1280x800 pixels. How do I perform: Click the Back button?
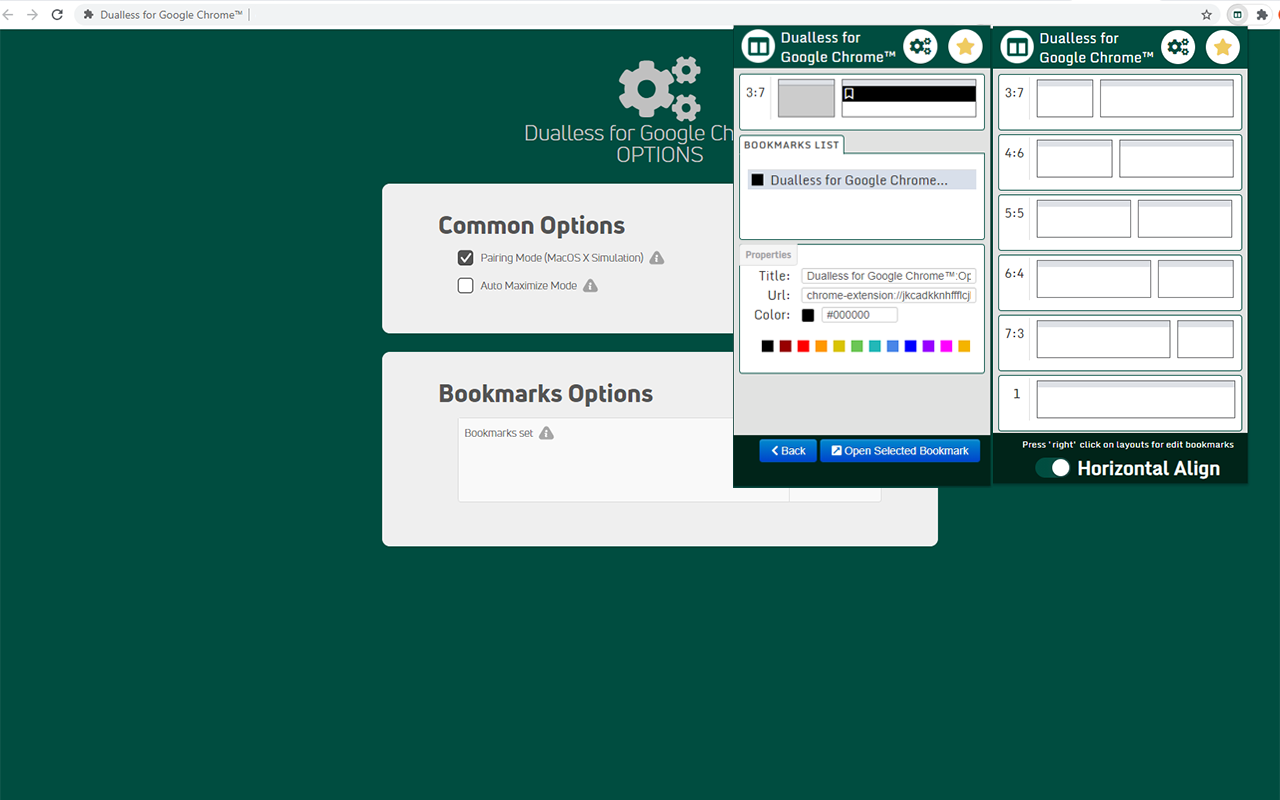point(788,451)
